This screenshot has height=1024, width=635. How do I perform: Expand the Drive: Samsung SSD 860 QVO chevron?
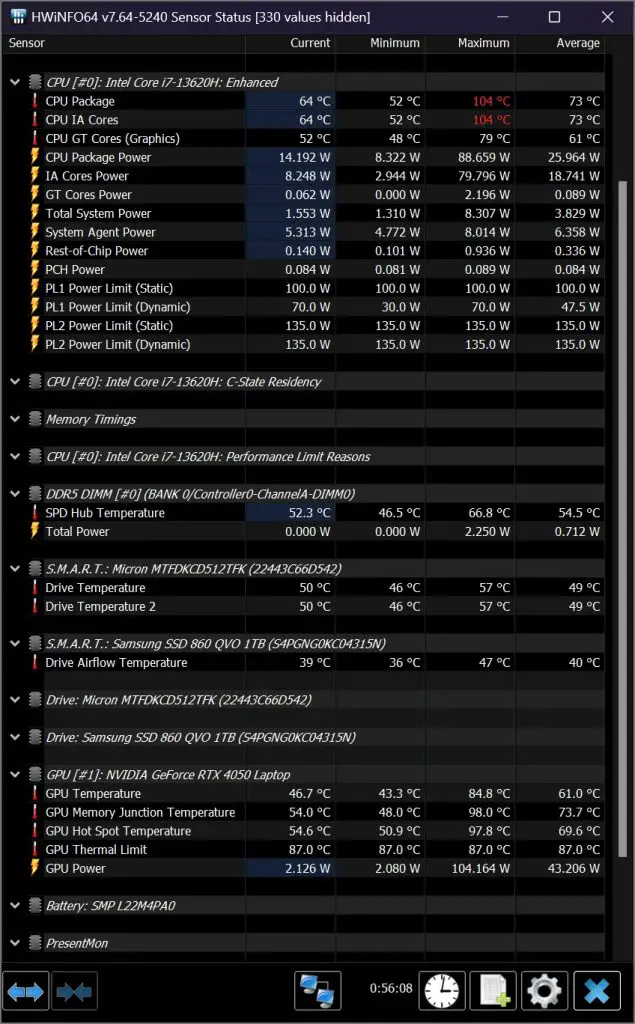[x=15, y=737]
